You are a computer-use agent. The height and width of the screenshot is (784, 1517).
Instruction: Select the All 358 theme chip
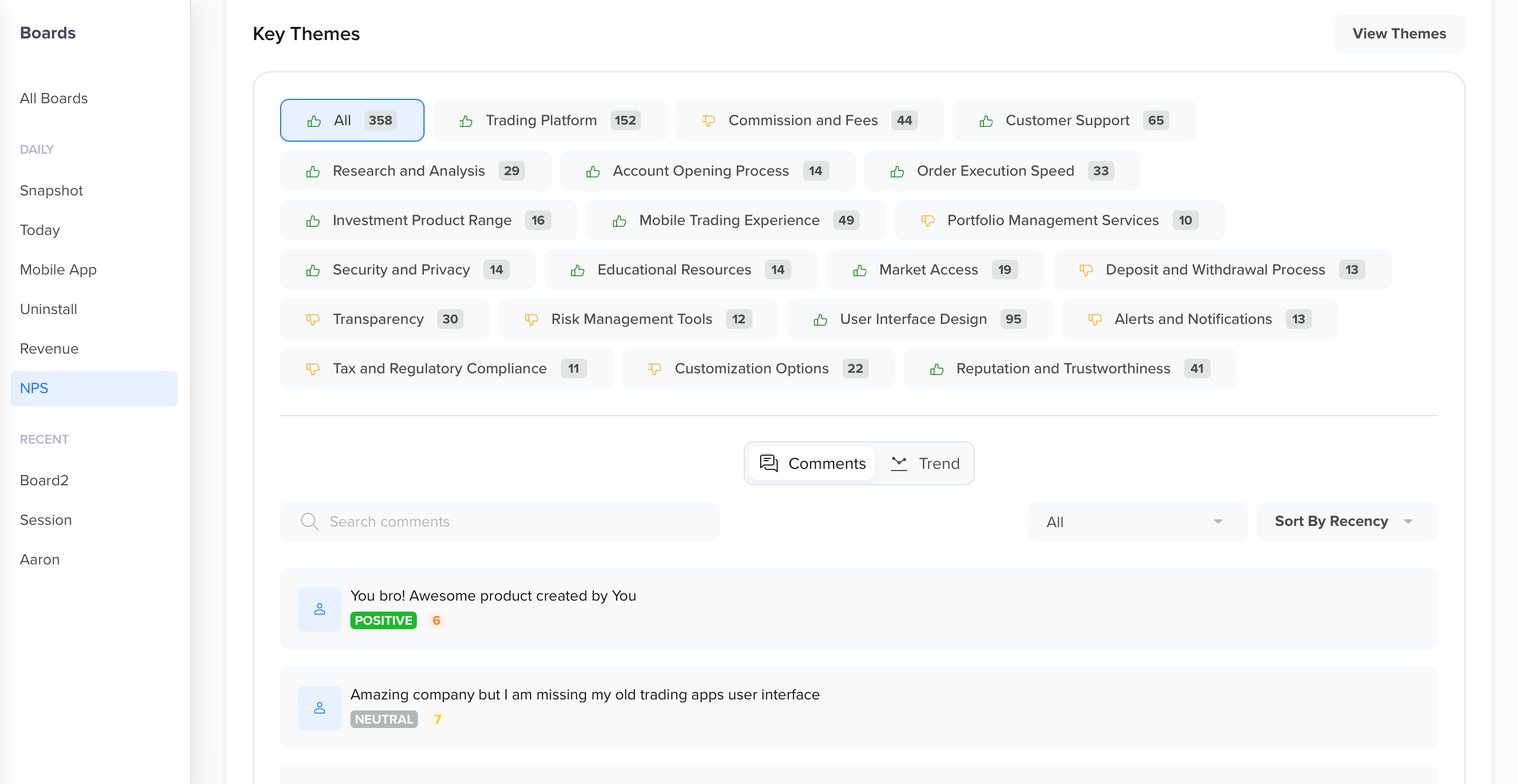pyautogui.click(x=352, y=120)
